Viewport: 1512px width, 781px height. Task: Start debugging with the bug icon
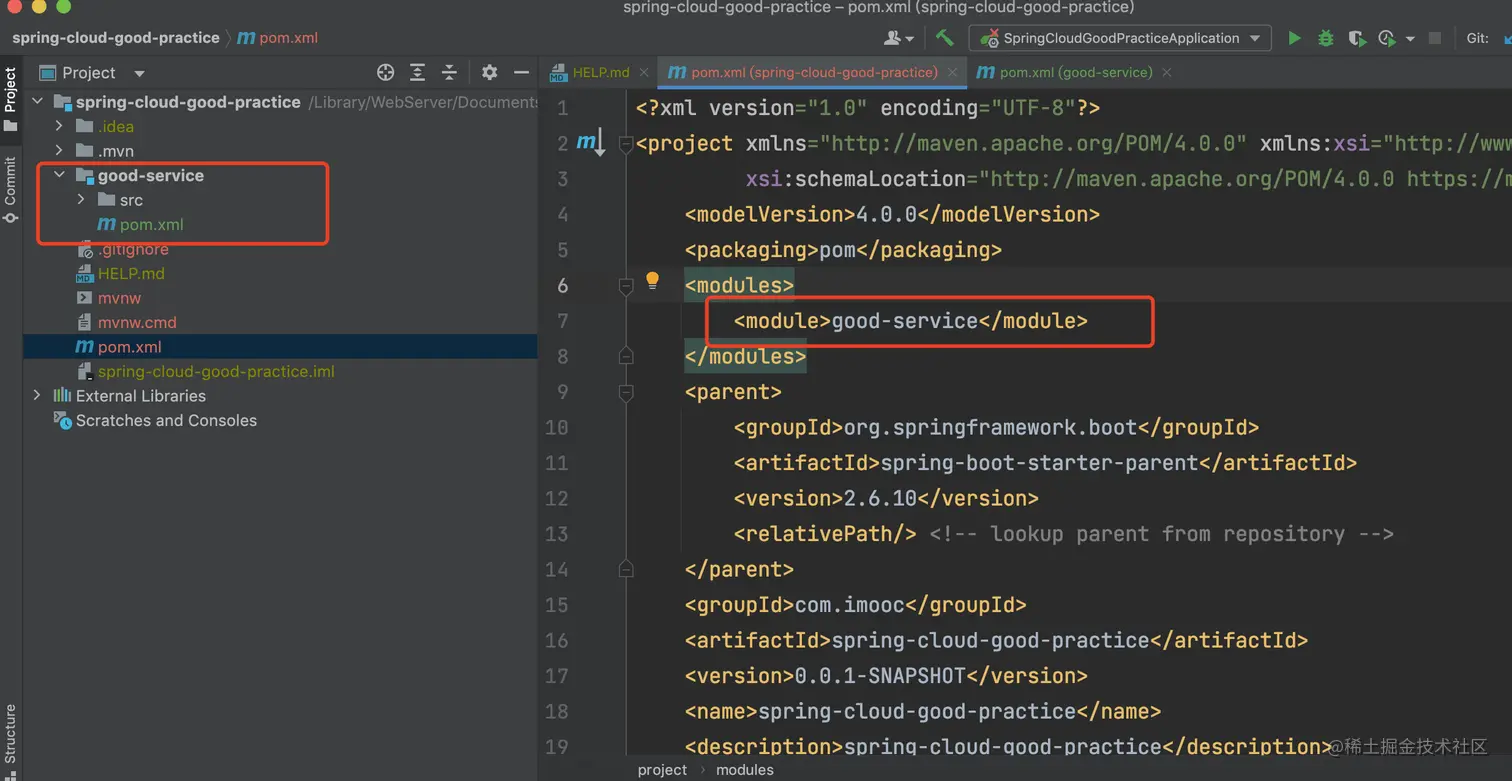click(1325, 38)
